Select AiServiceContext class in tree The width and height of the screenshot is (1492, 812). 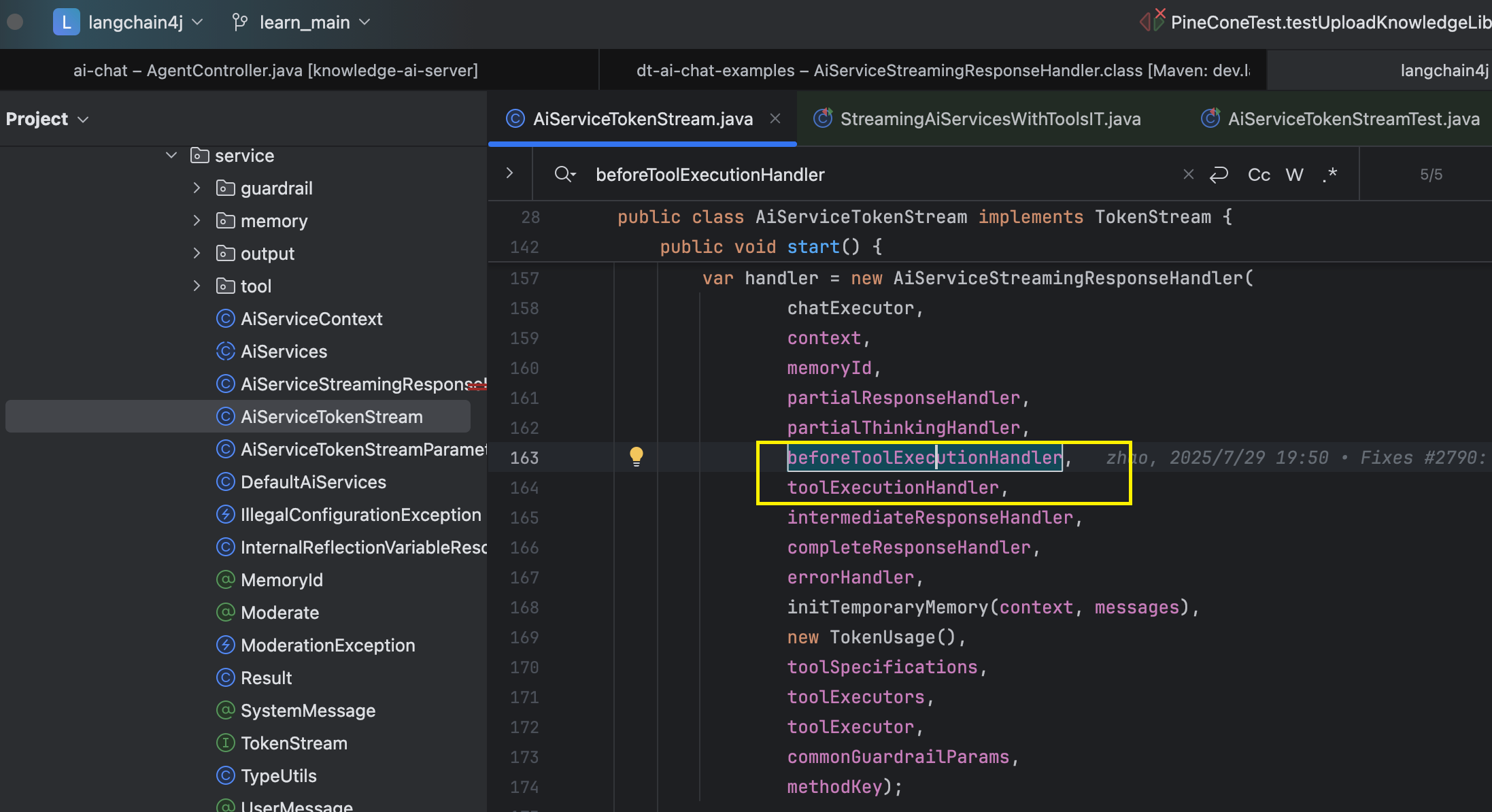299,319
